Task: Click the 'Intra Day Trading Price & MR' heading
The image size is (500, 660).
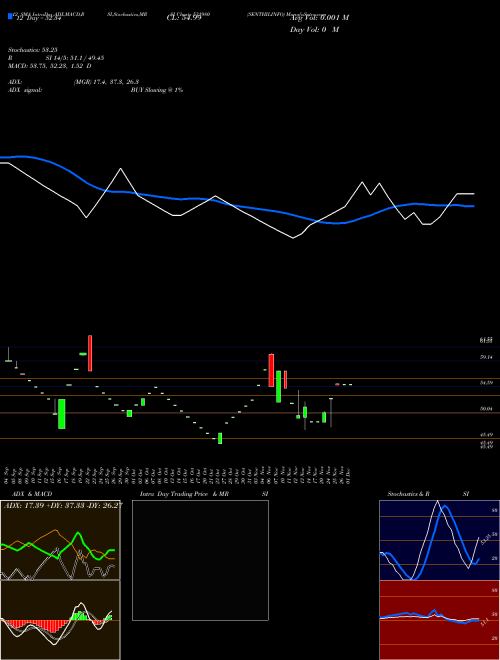Action: tap(184, 494)
